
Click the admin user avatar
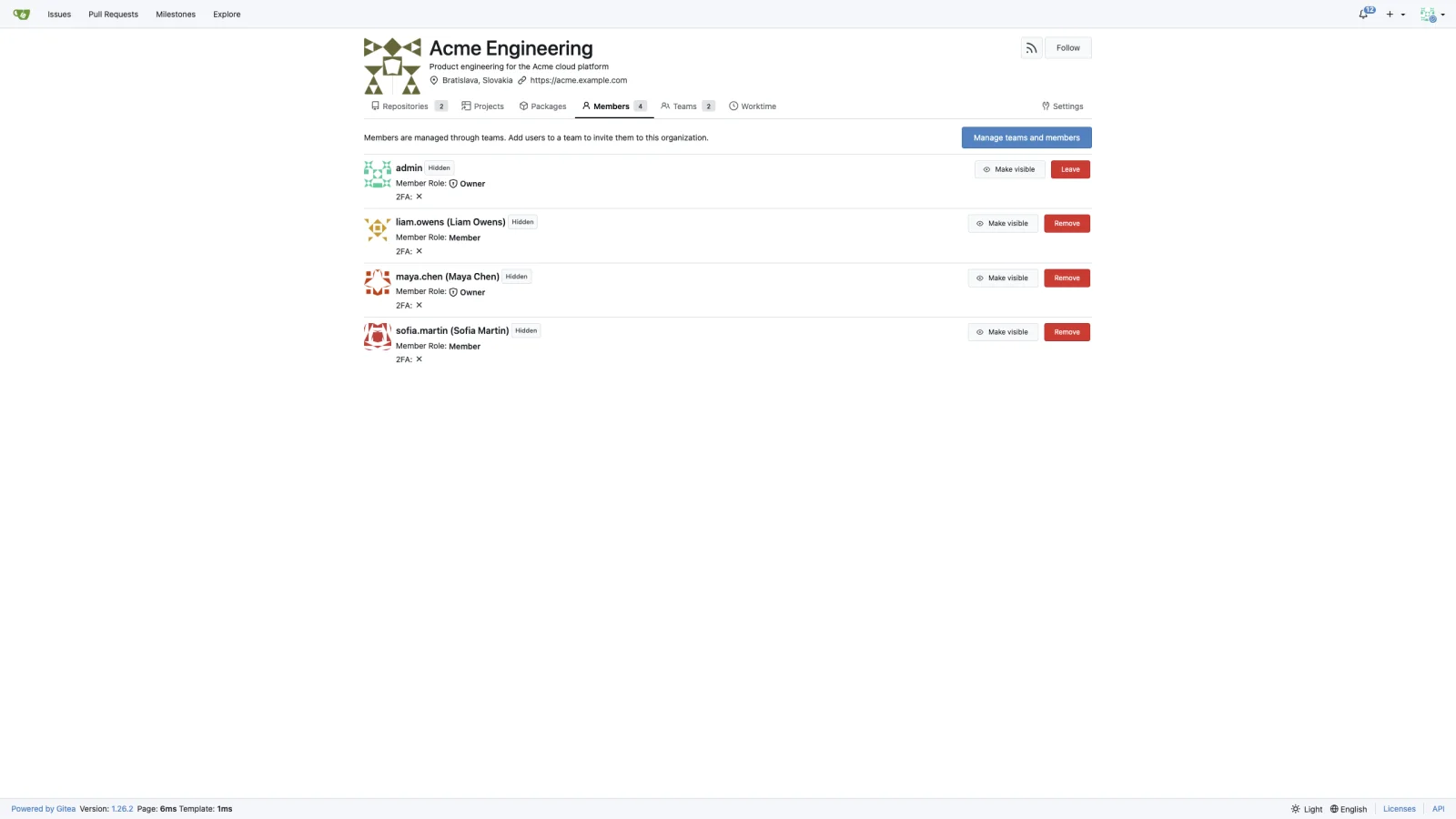378,175
